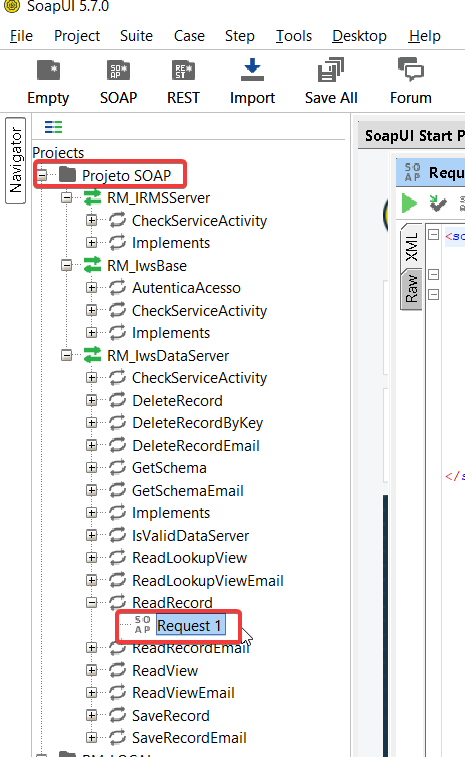The image size is (465, 757).
Task: Expand the DeleteRecordByKey operation
Action: pos(91,423)
